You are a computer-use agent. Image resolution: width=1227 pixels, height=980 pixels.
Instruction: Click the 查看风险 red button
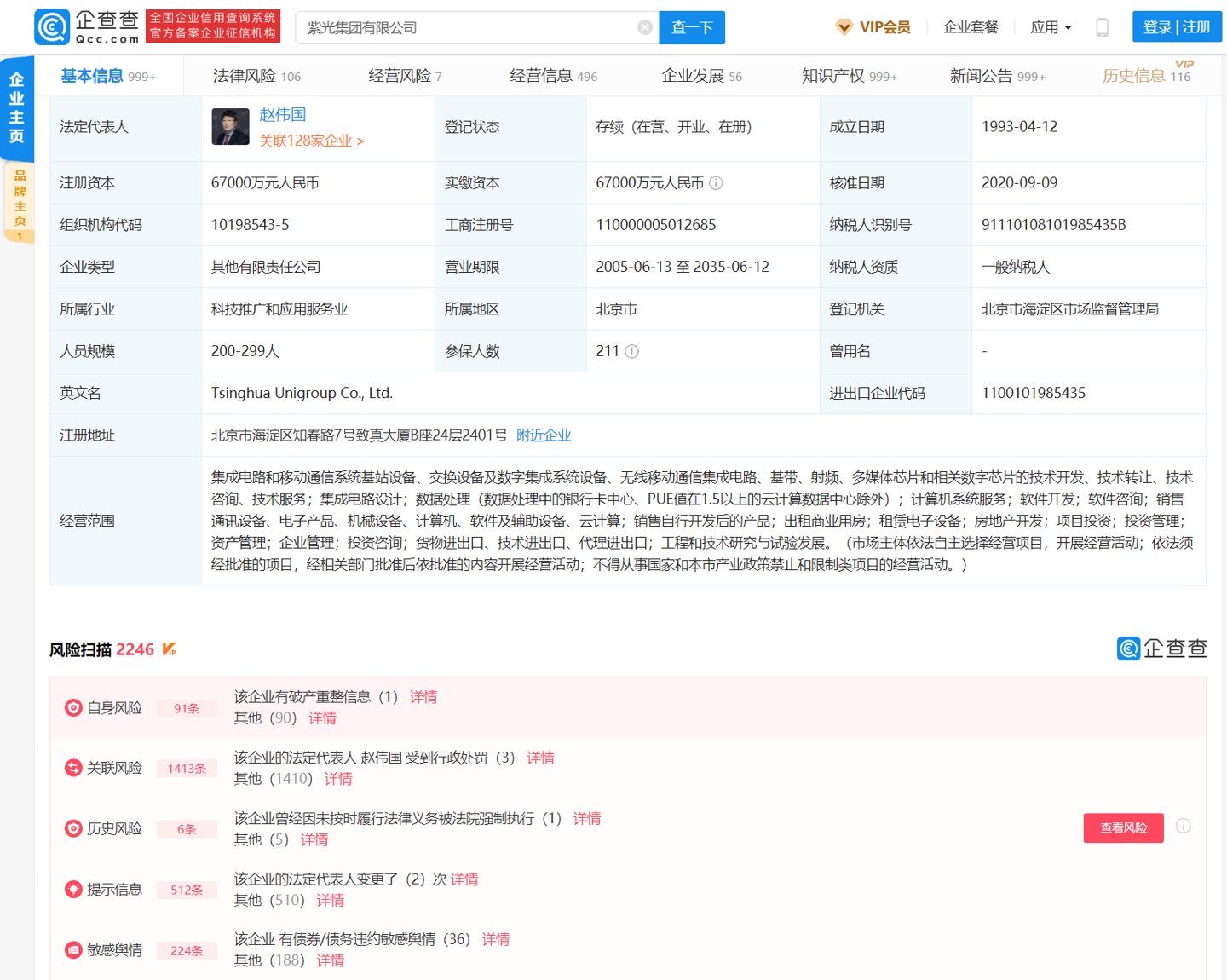coord(1123,827)
